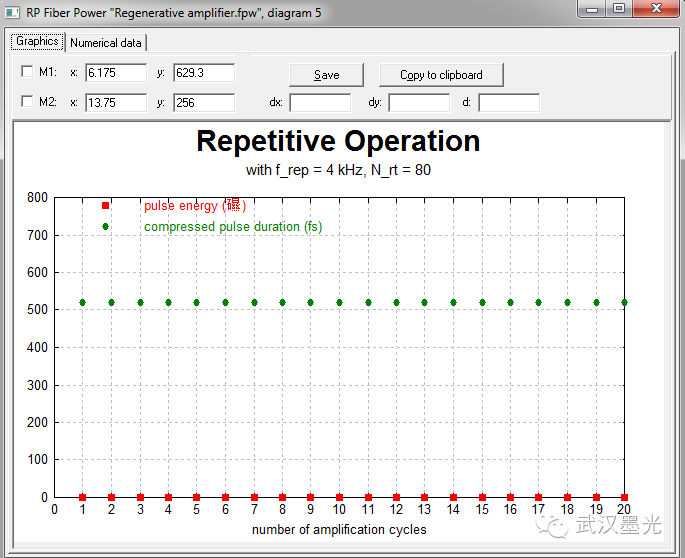Click the y-axis label 500
685x558 pixels.
[37, 310]
